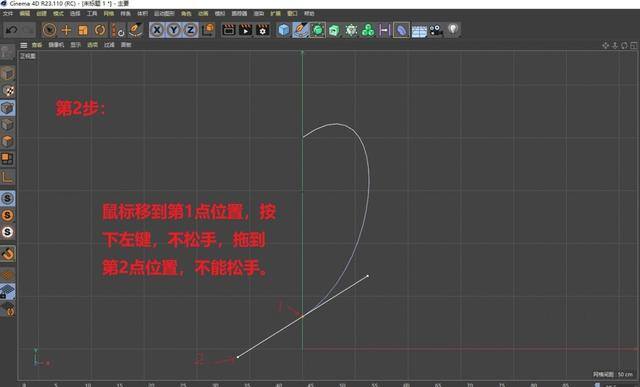The width and height of the screenshot is (640, 387).
Task: Click Make Editable icon atop left palette
Action: 7,52
